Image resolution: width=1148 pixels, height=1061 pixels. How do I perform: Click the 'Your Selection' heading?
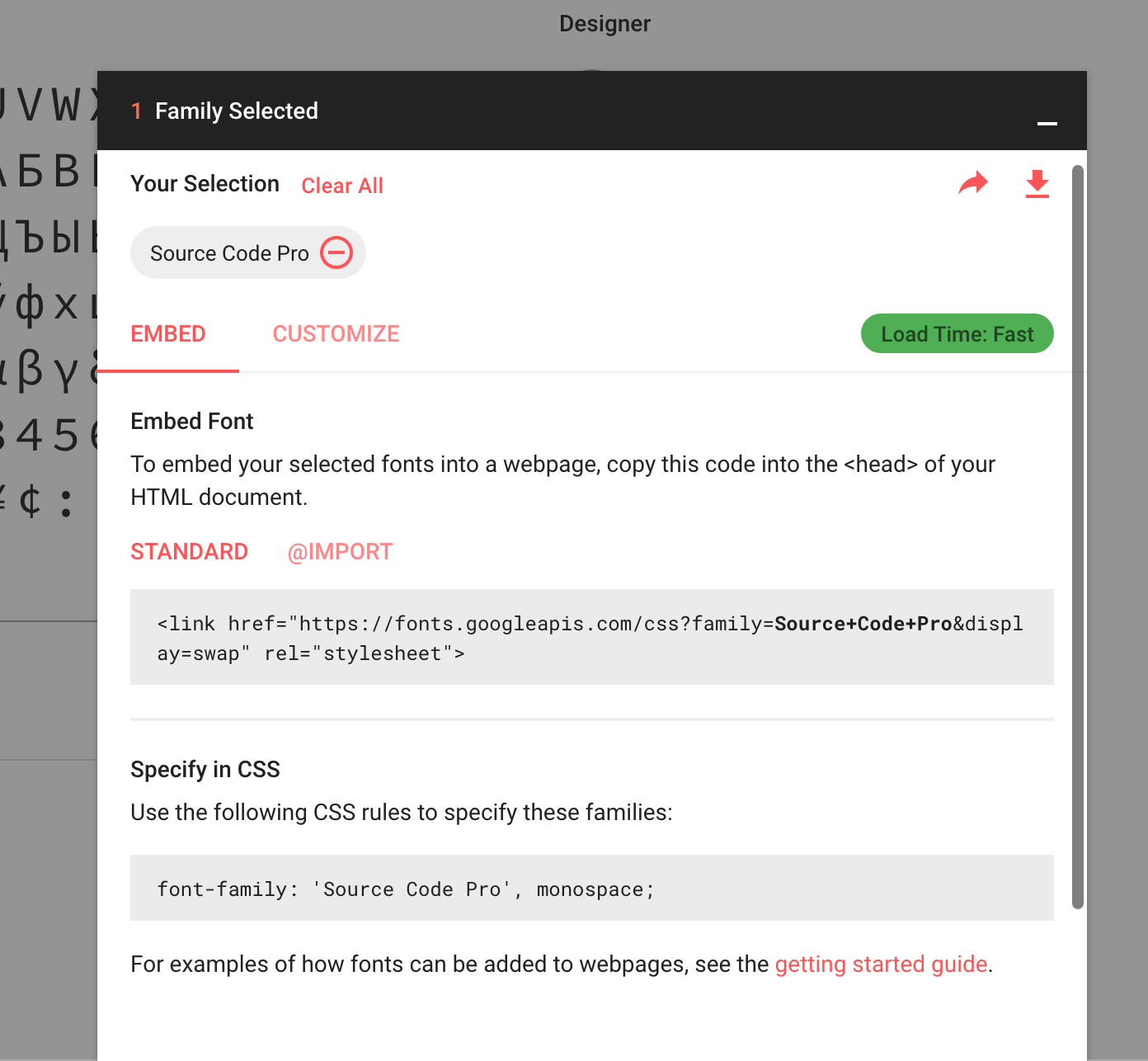click(x=205, y=184)
